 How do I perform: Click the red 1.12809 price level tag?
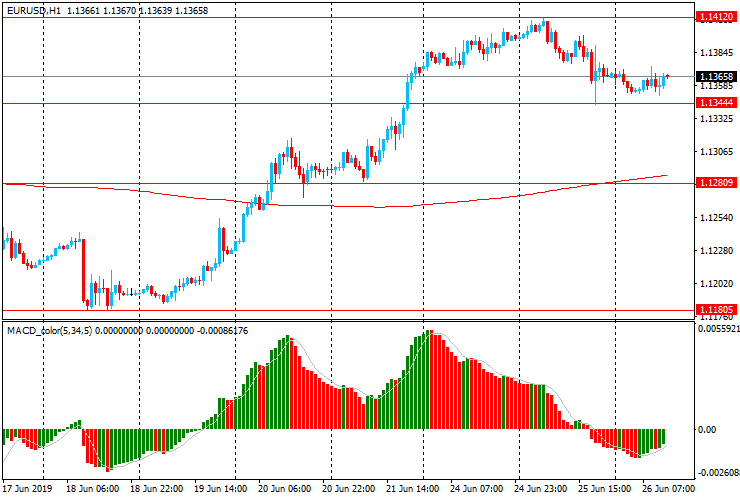click(716, 184)
